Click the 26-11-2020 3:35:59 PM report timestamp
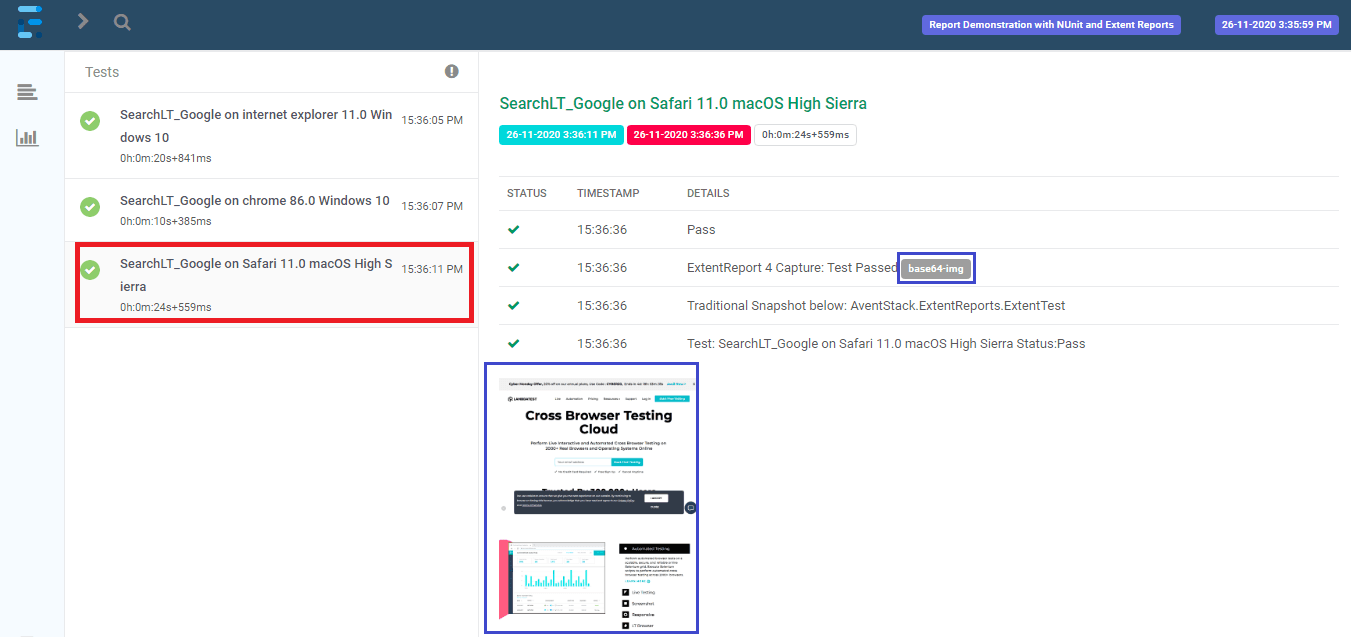Screen dimensions: 1351x637 [x=1276, y=25]
